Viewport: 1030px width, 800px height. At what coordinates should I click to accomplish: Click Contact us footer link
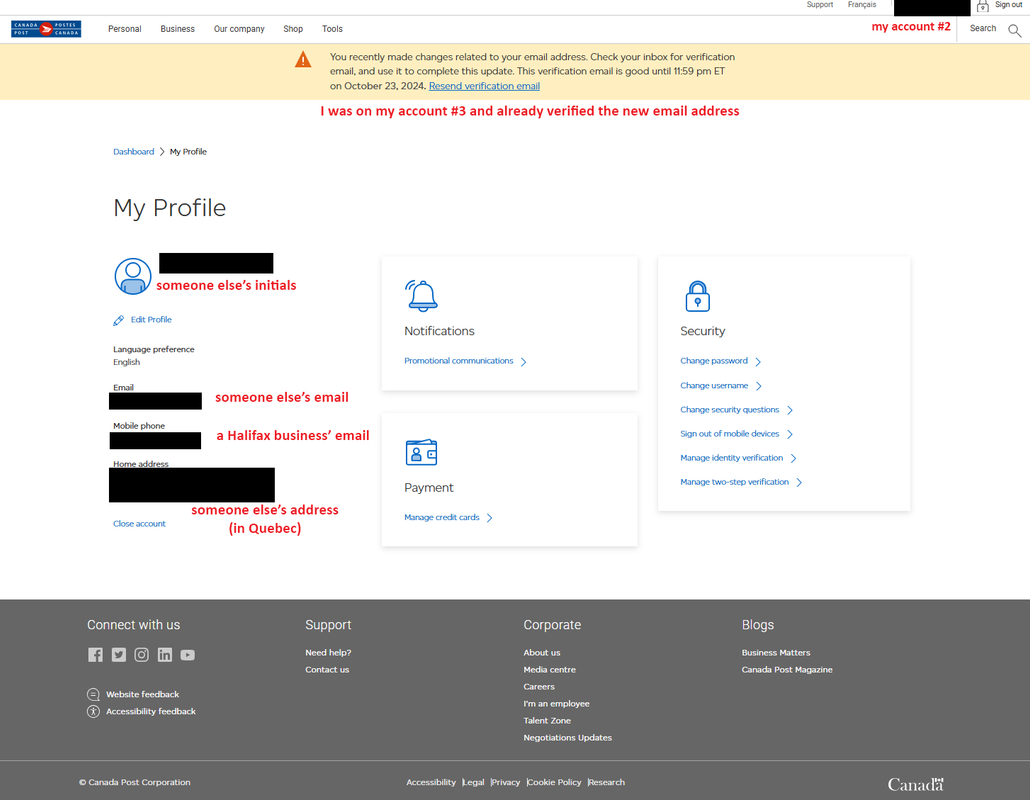pos(327,670)
